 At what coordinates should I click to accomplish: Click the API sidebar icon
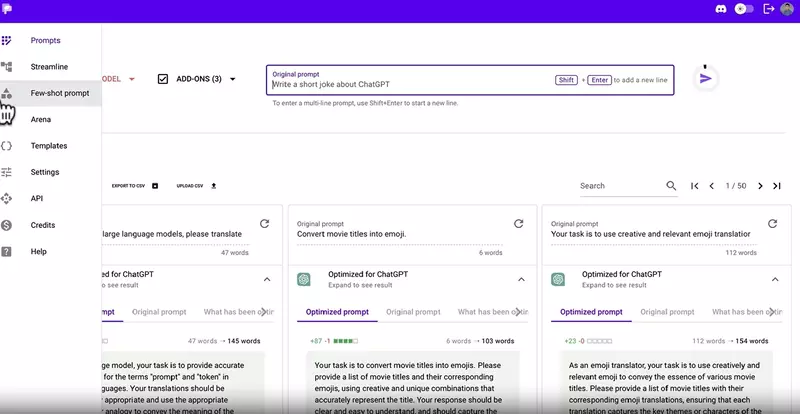pyautogui.click(x=6, y=199)
